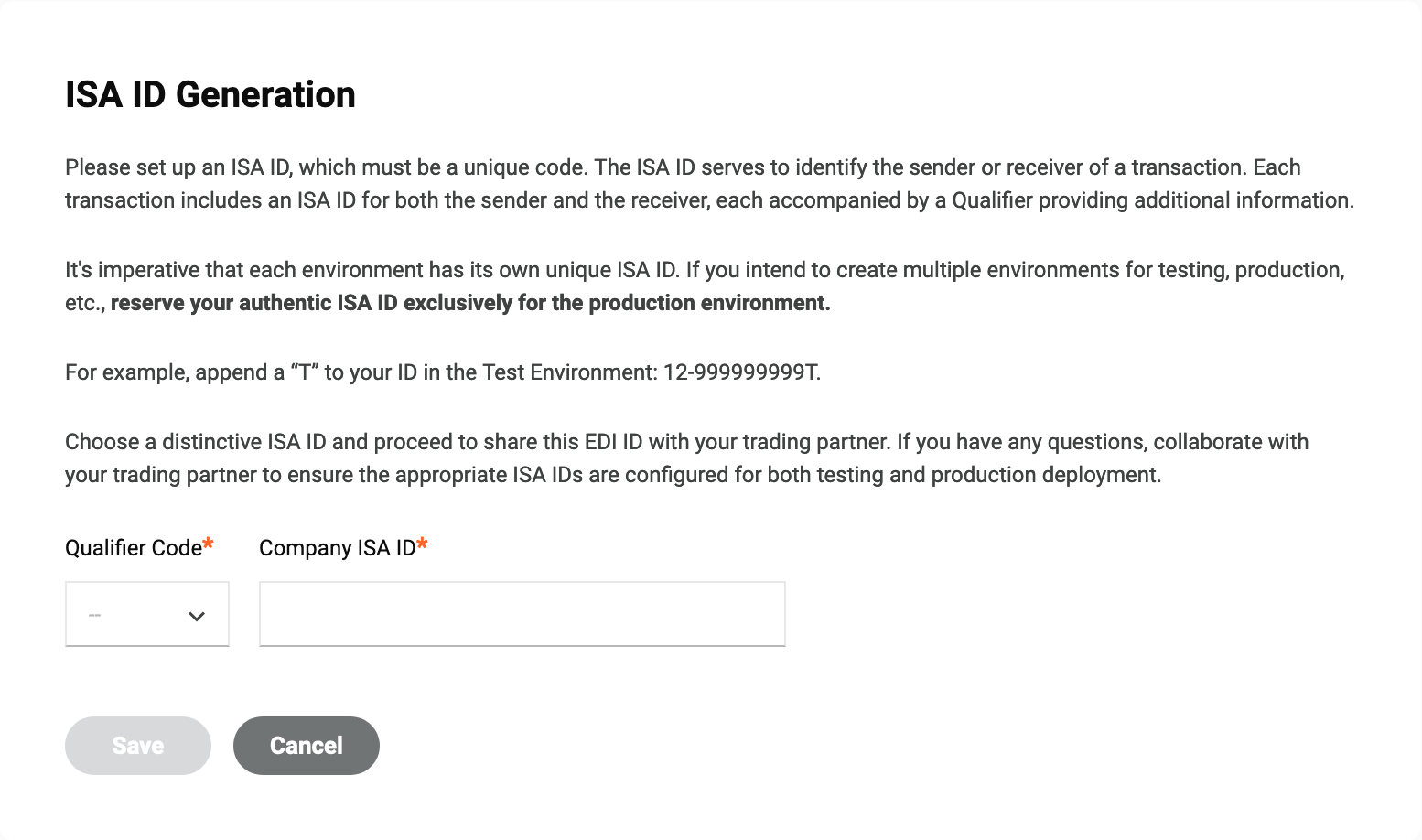Open the Qualifier Code dropdown
1422x840 pixels.
click(146, 614)
